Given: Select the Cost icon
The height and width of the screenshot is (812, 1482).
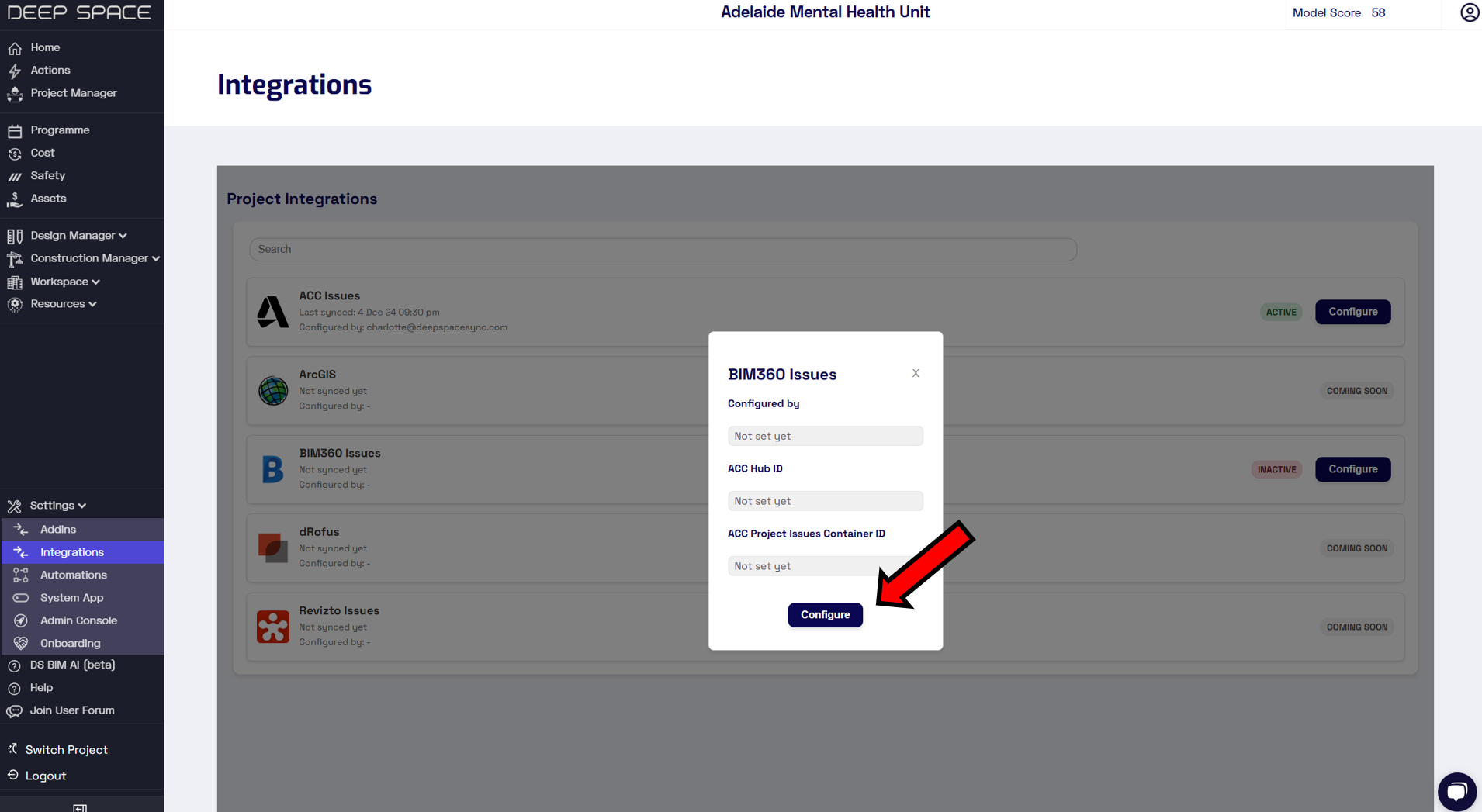Looking at the screenshot, I should 16,153.
